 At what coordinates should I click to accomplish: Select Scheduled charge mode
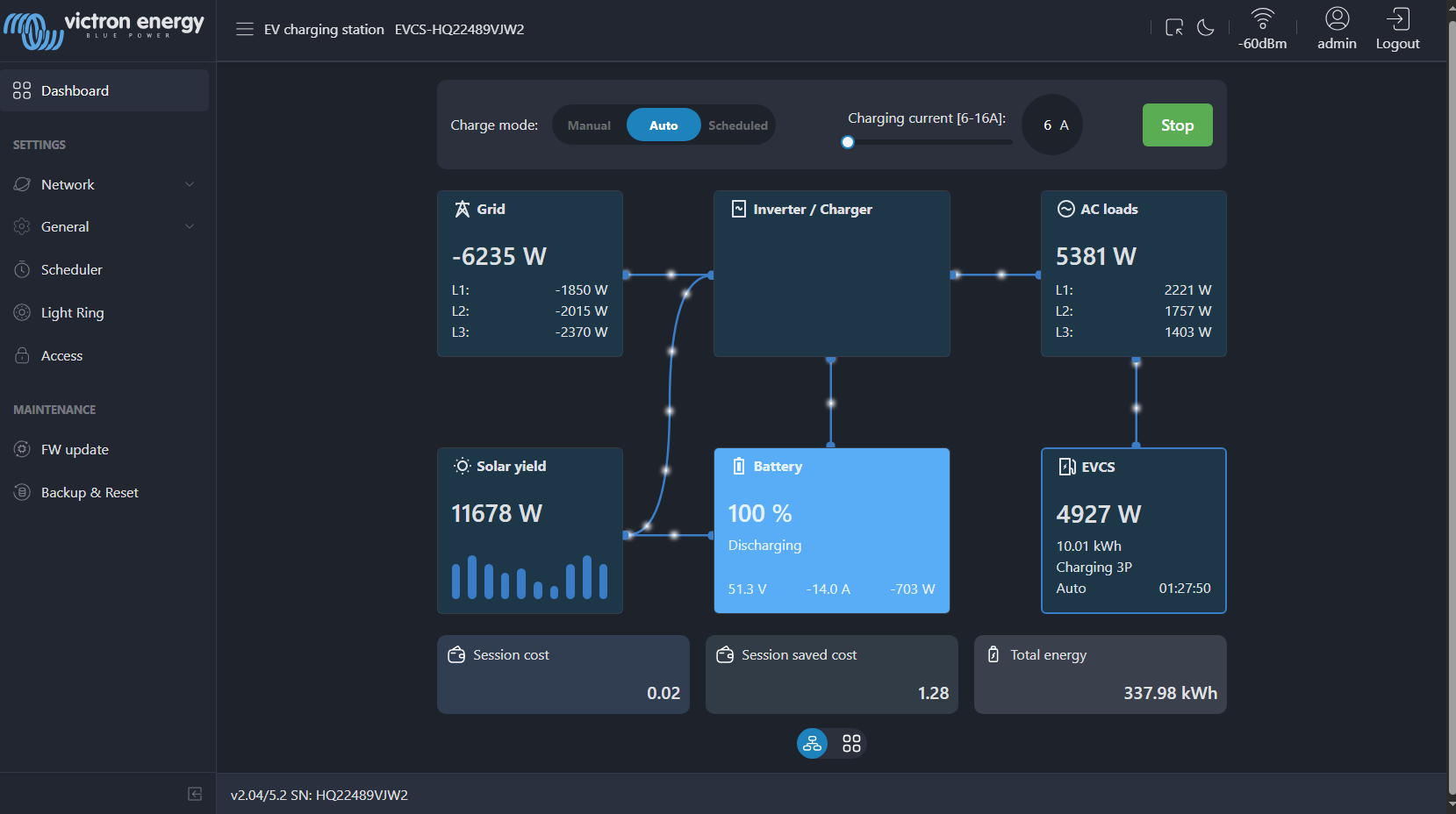pos(738,125)
